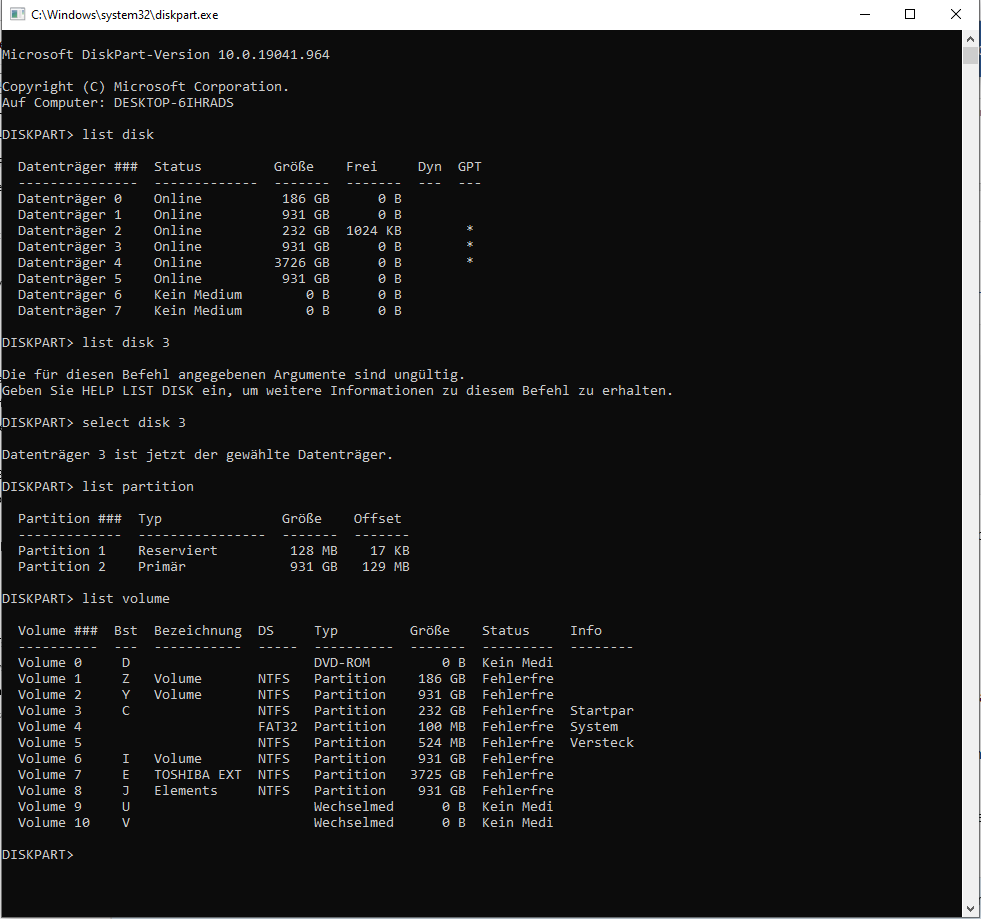Screen dimensions: 981x919
Task: Click the 'Datenträger 0' row with 186 GB
Action: (x=210, y=198)
